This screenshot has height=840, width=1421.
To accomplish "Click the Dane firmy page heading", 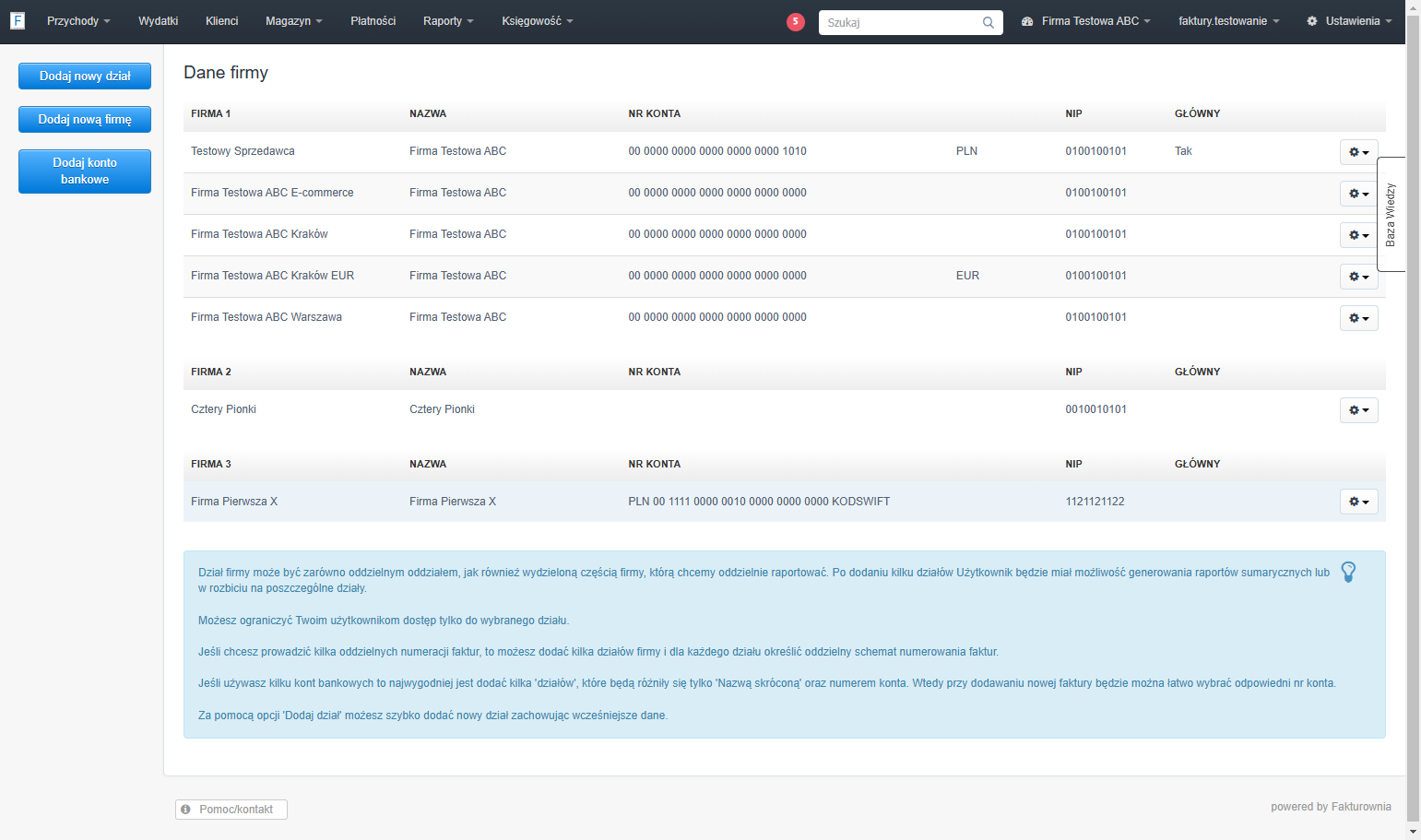I will tap(226, 73).
